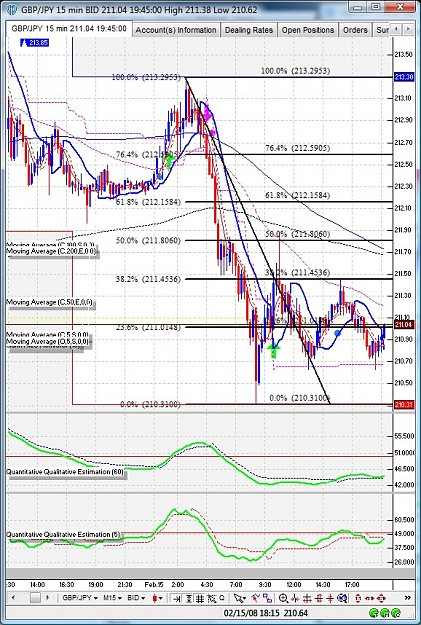Click the right-side 76.4% (212.5905) Fibonacci label
The image size is (421, 625).
(x=297, y=148)
